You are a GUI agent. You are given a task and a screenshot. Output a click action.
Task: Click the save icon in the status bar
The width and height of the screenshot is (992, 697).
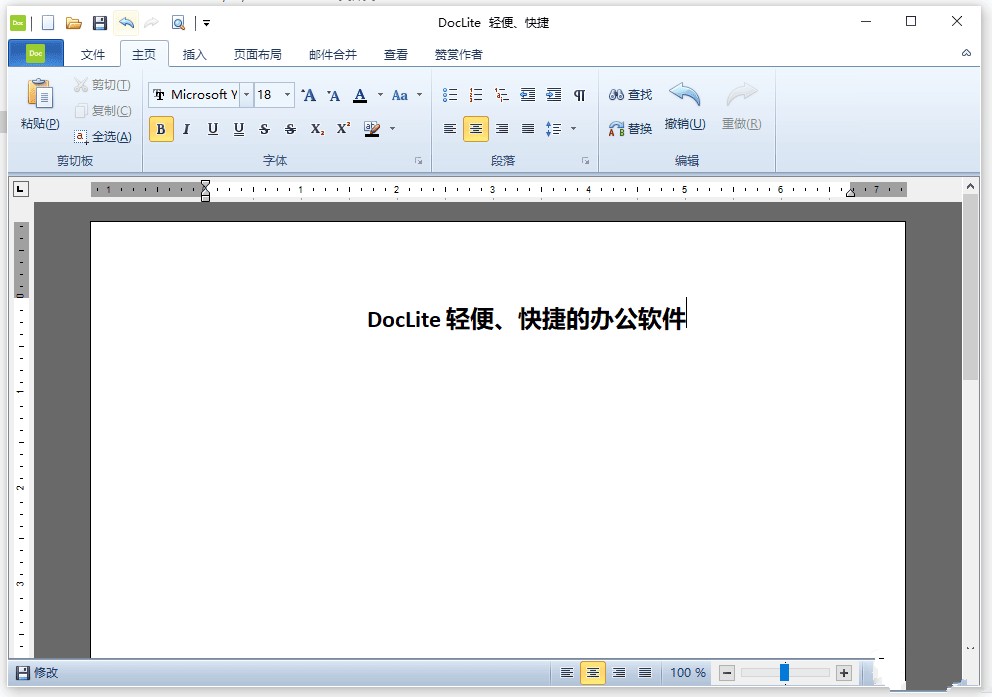(x=23, y=672)
